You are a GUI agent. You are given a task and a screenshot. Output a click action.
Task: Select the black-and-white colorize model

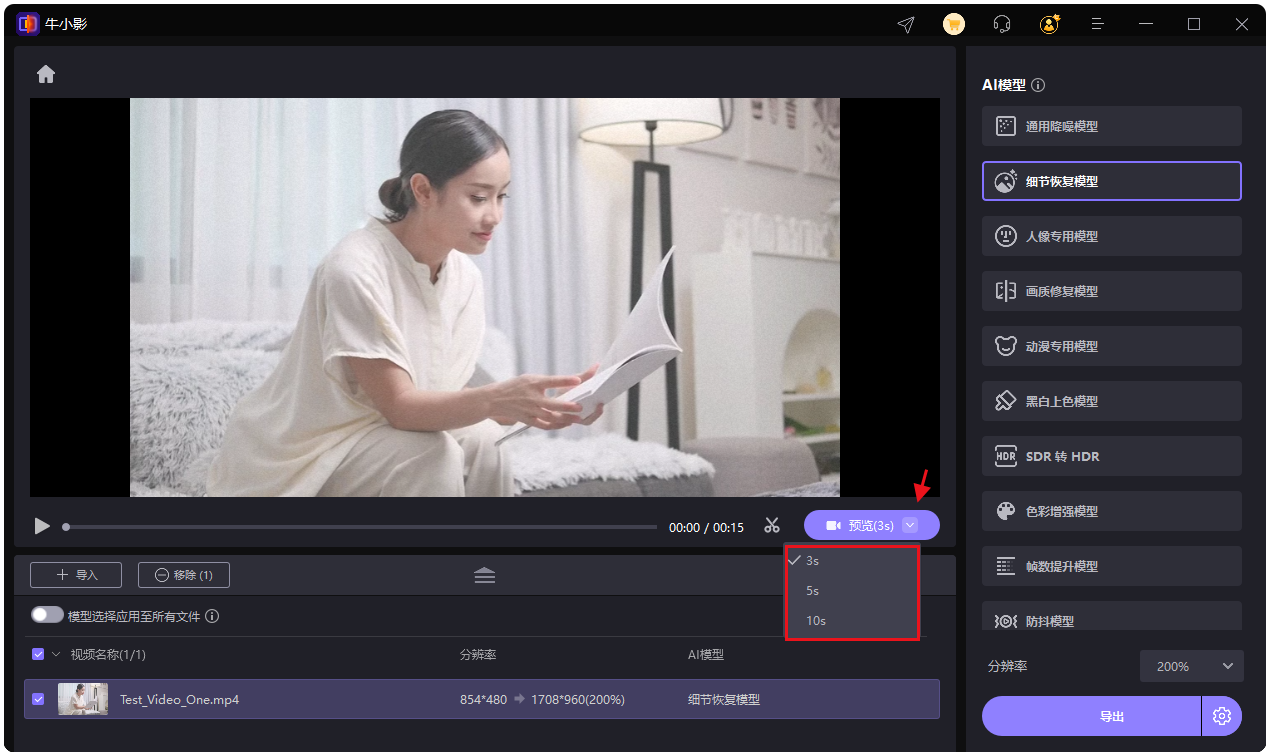coord(1112,401)
